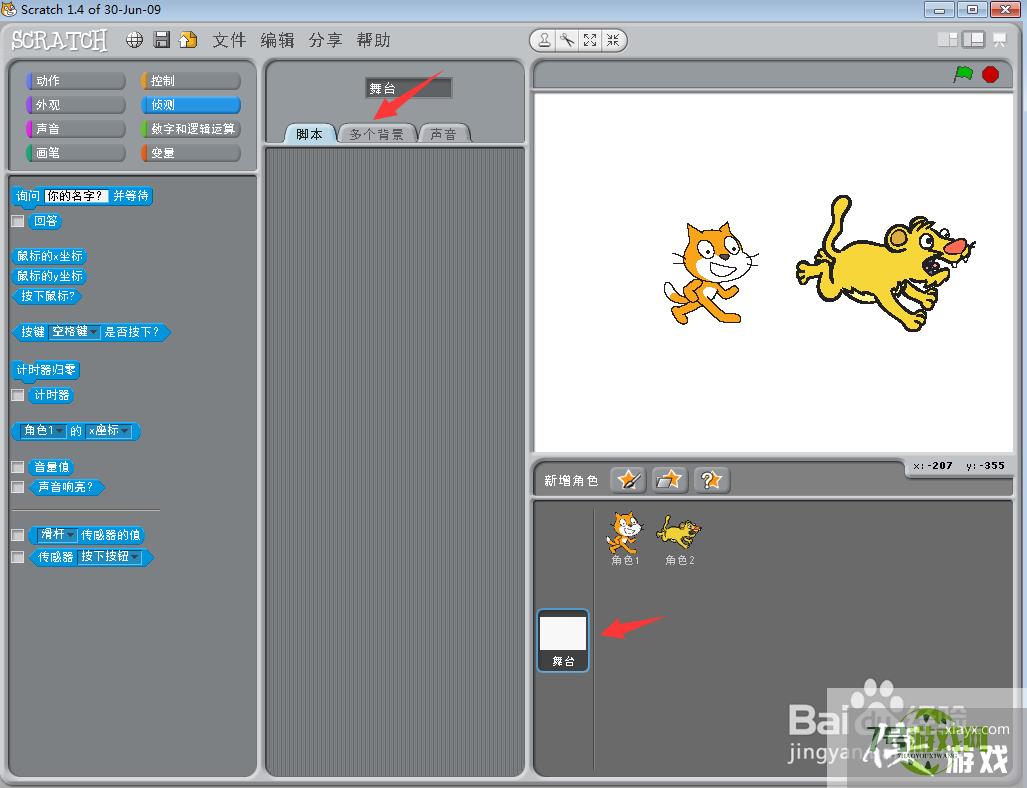
Task: Click the SCRATCH logo
Action: coord(59,40)
